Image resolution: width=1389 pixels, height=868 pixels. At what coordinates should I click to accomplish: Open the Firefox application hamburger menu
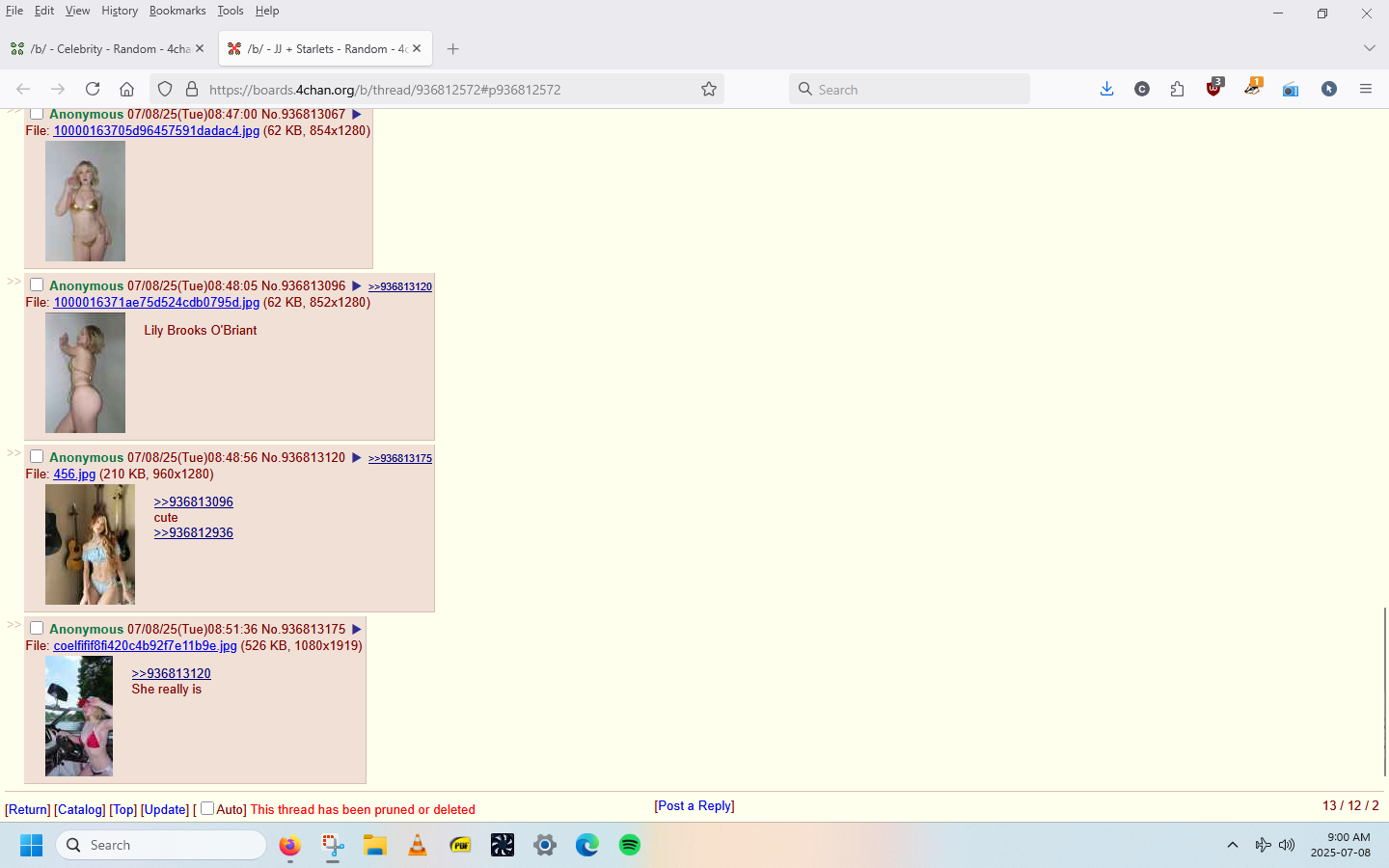click(x=1365, y=89)
